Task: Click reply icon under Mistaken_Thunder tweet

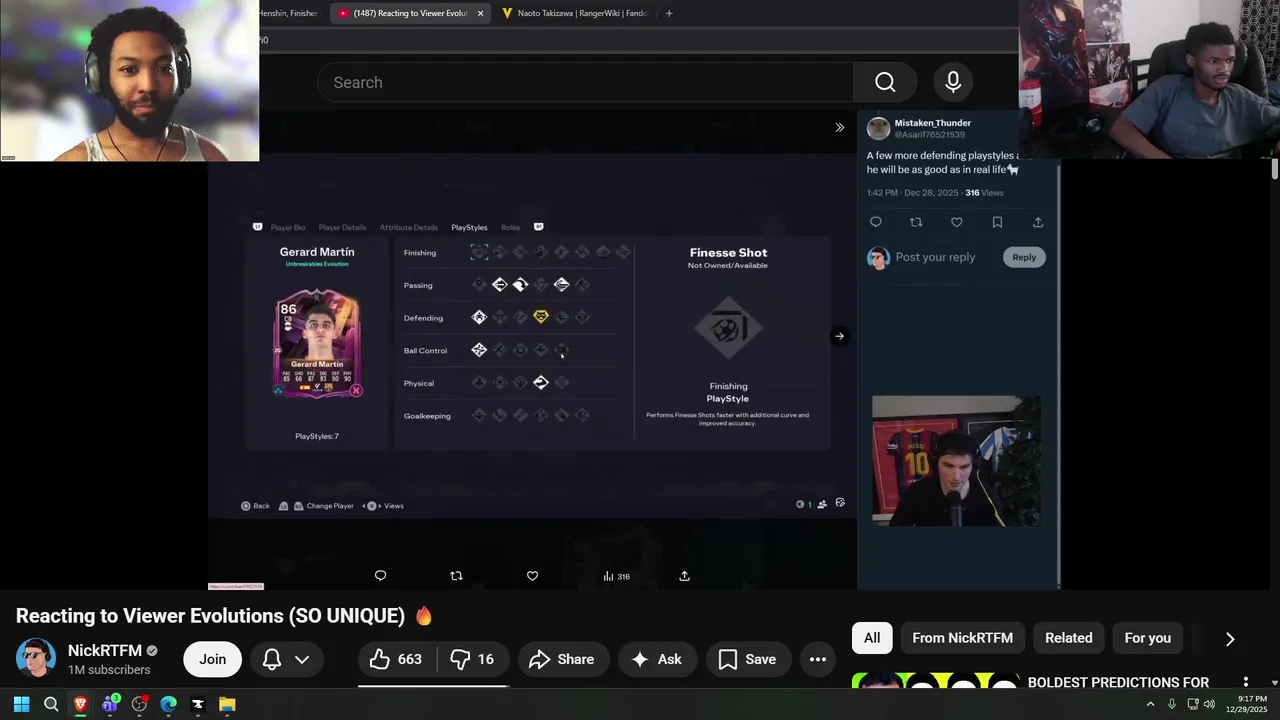Action: pos(876,222)
